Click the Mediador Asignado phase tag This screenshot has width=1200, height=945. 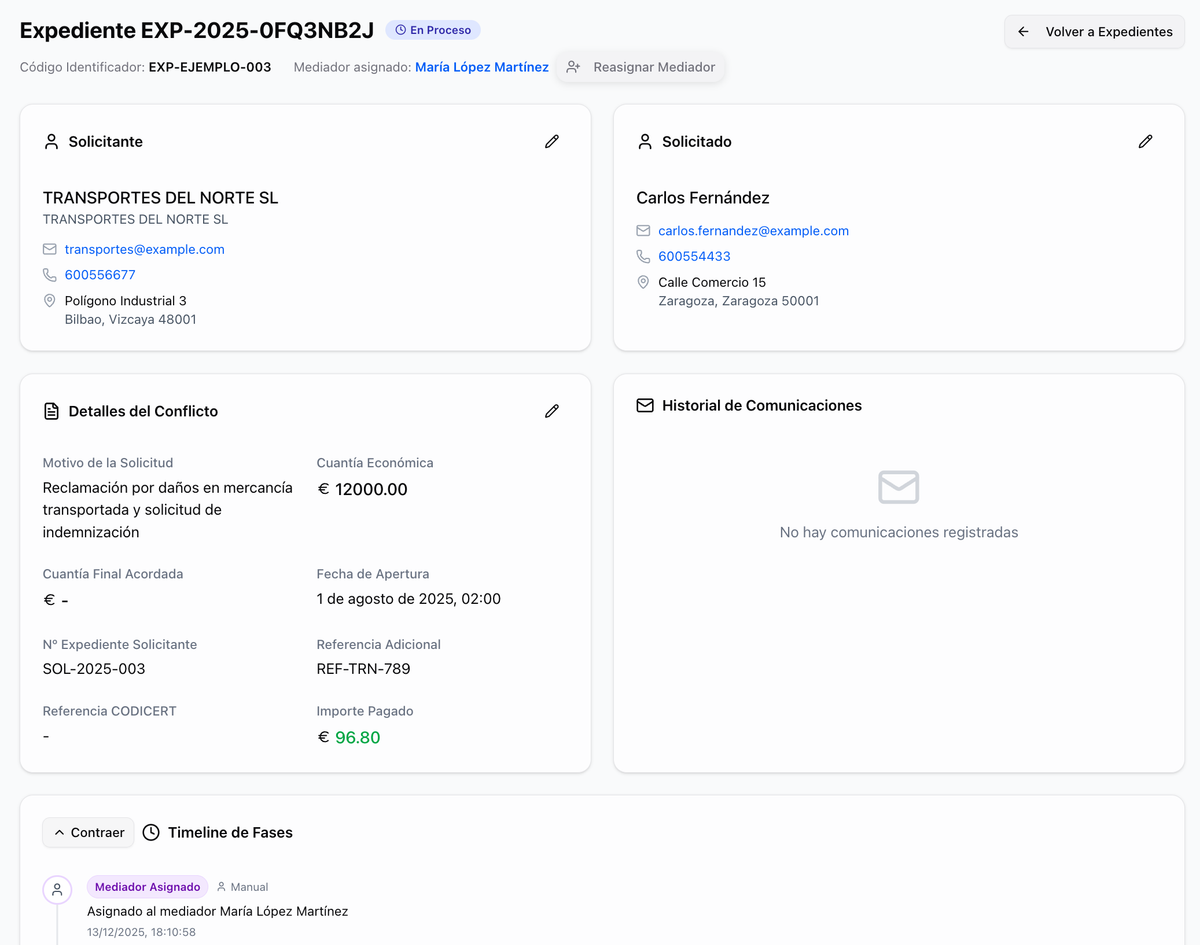click(x=147, y=887)
